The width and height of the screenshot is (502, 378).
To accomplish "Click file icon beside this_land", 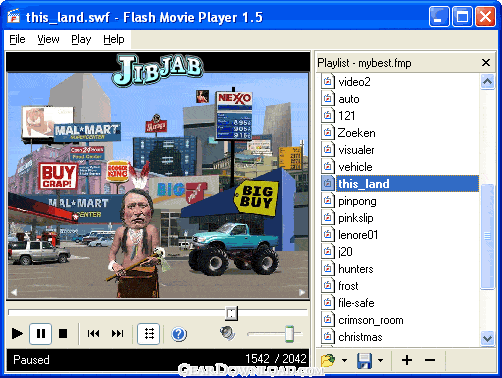I will (327, 184).
